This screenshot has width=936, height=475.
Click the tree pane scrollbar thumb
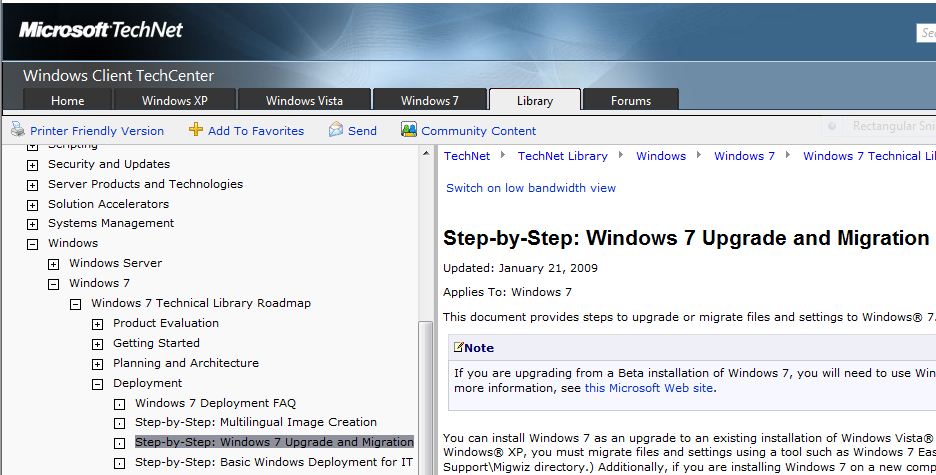(426, 398)
